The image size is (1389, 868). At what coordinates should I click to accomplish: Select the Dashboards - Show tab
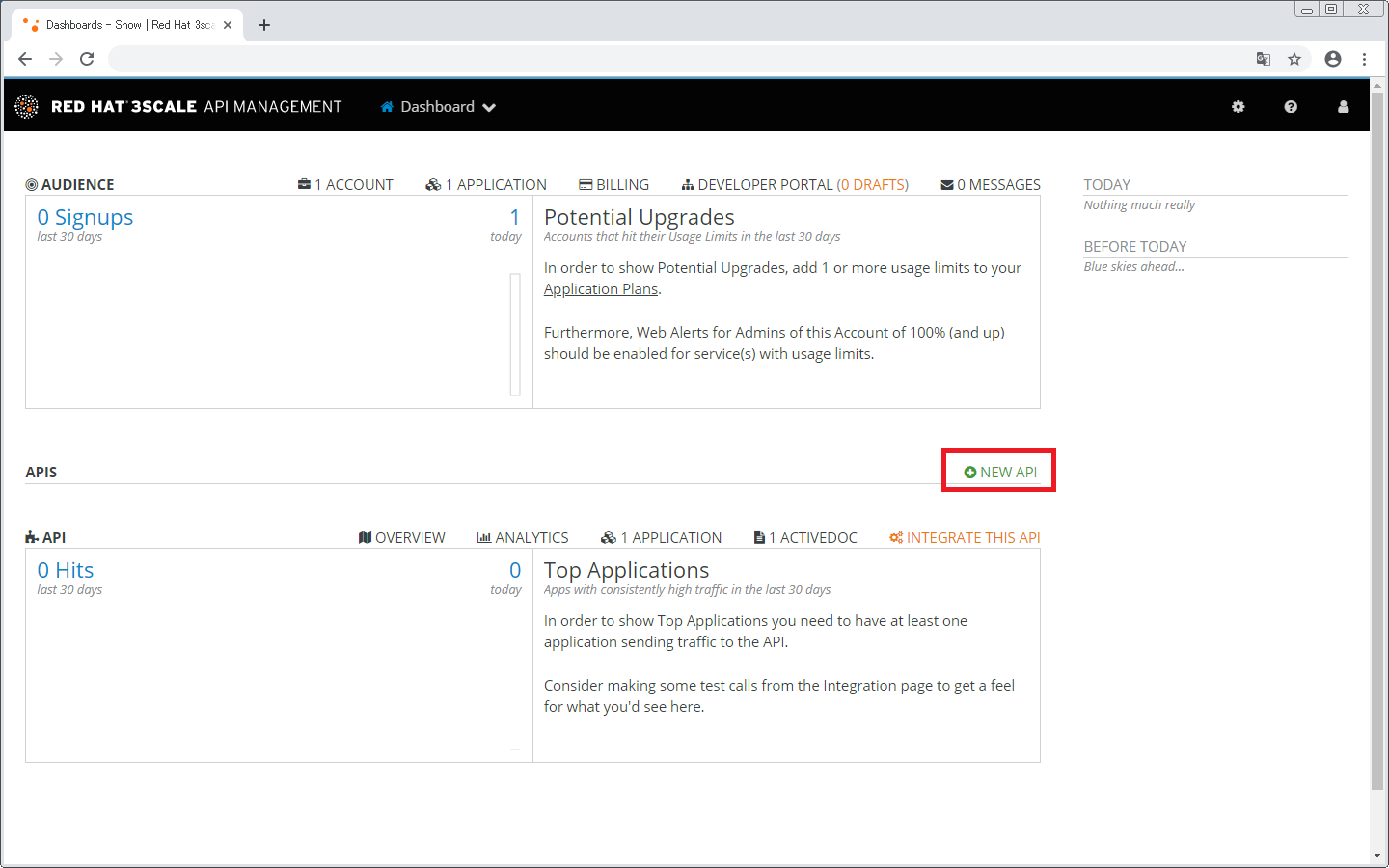click(127, 25)
